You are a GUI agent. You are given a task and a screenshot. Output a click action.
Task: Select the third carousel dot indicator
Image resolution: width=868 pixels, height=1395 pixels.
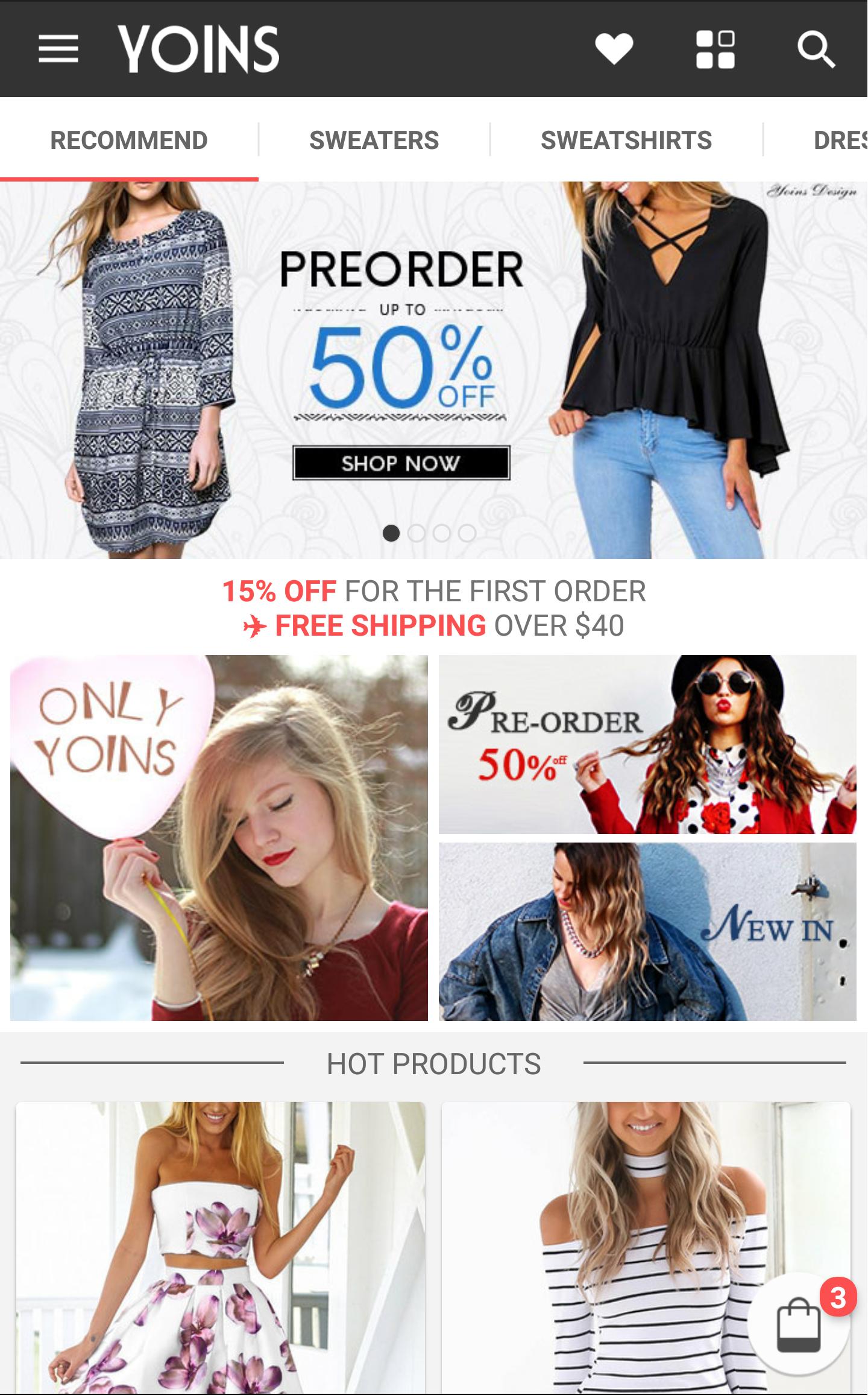pyautogui.click(x=442, y=533)
